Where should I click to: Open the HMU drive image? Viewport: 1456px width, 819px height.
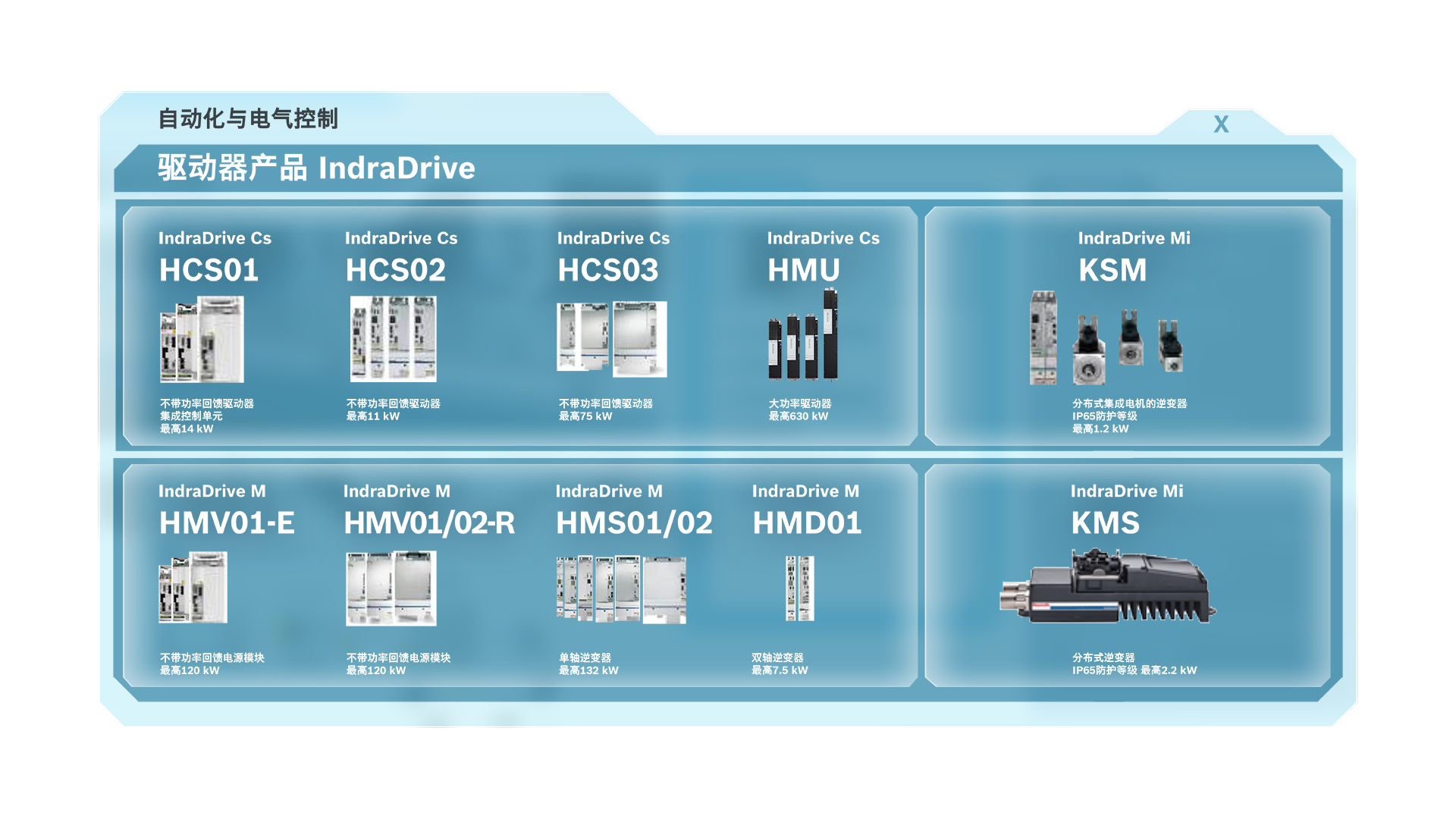(803, 334)
